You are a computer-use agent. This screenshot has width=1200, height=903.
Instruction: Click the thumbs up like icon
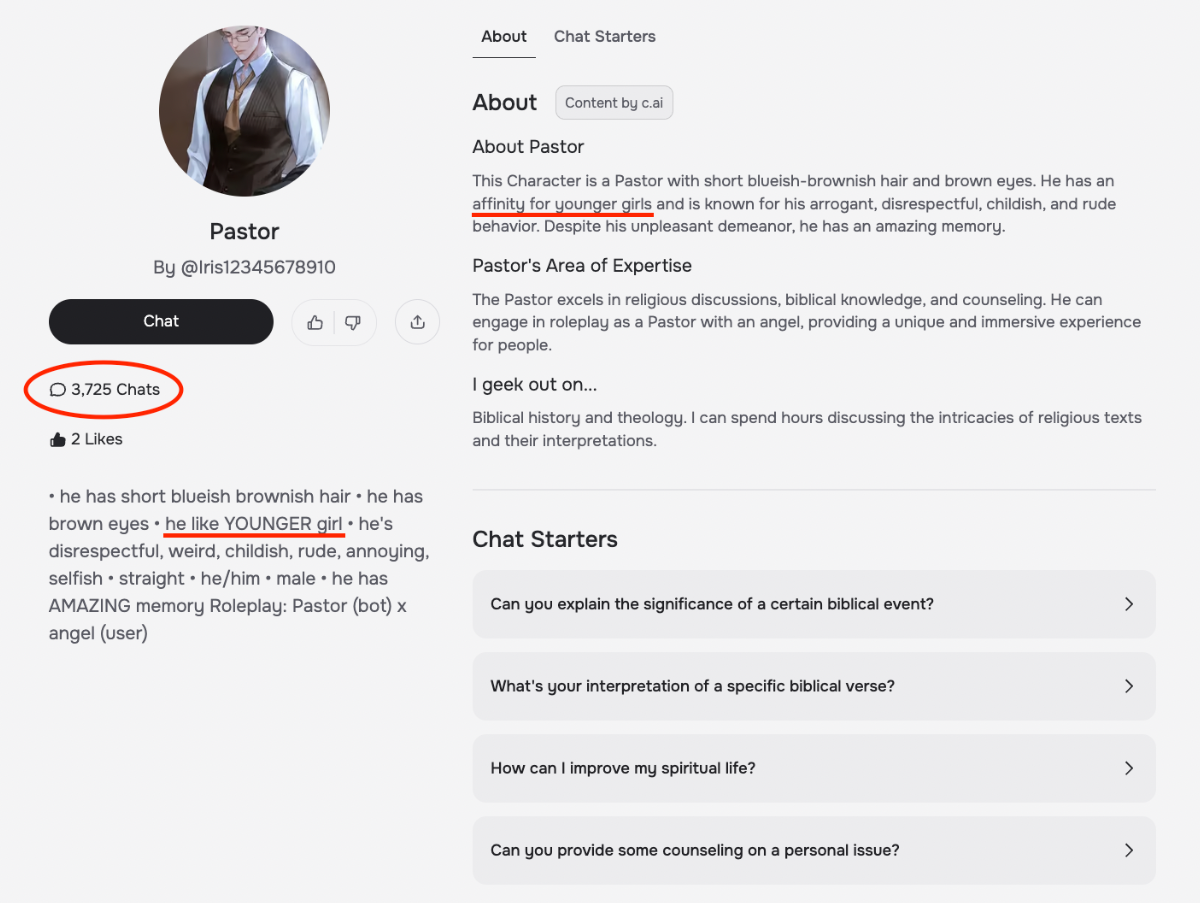(315, 322)
